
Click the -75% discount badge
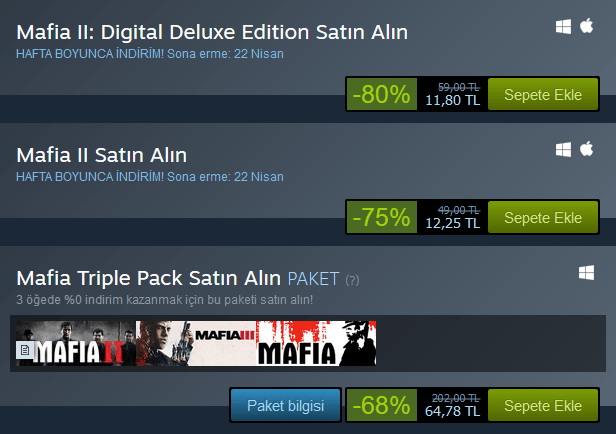pos(381,217)
